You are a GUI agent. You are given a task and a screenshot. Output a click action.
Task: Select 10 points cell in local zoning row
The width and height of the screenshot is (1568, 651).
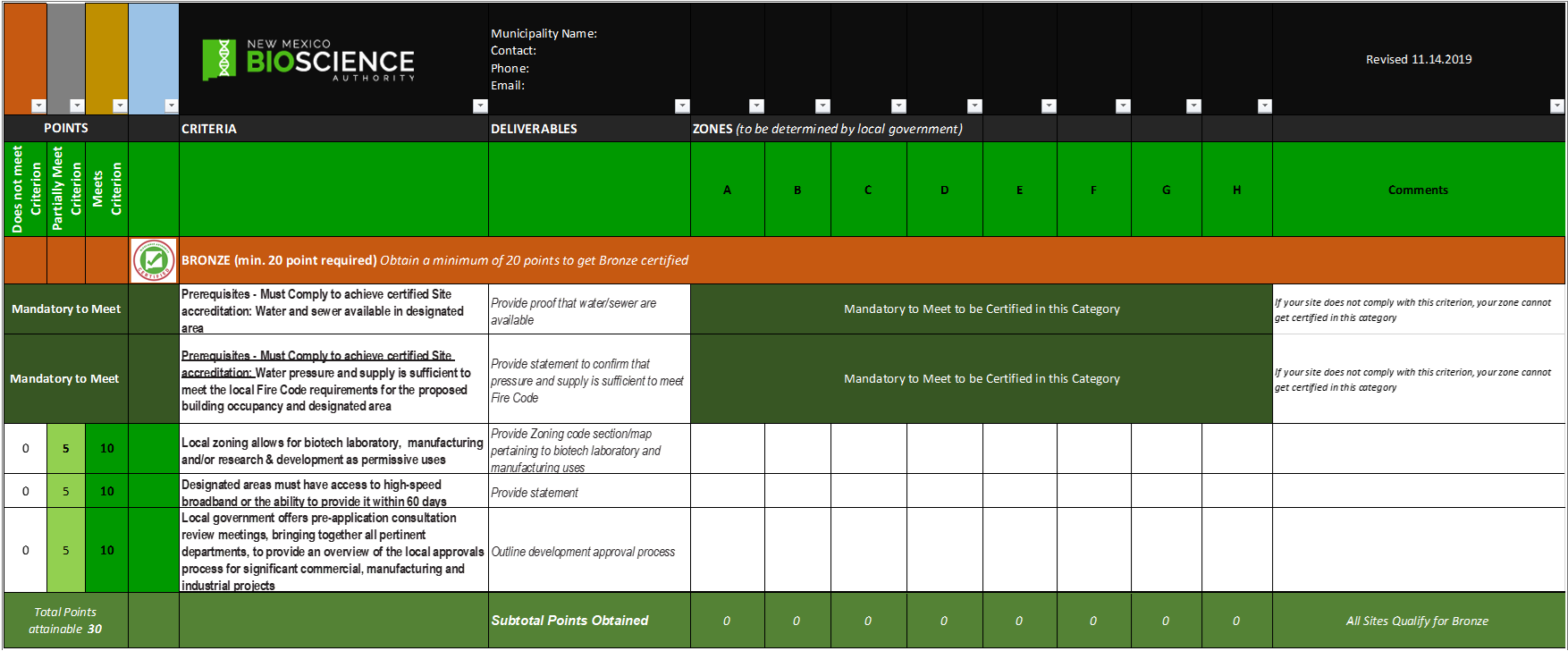(106, 448)
